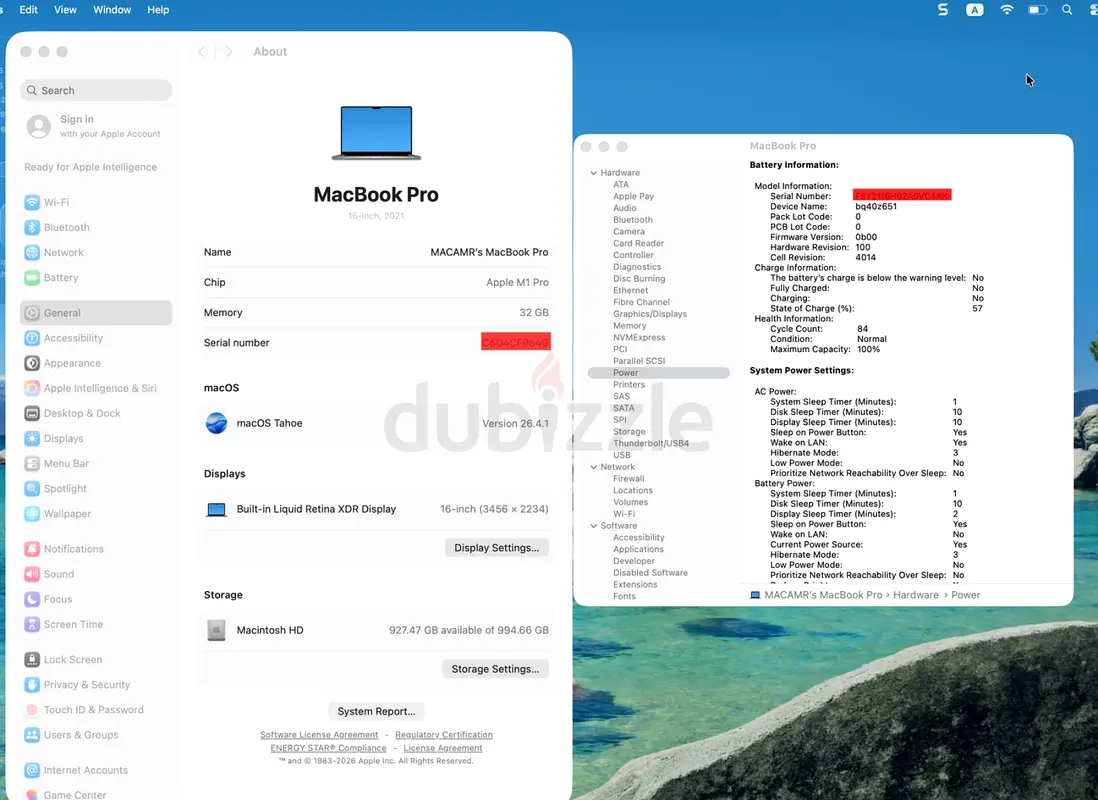Open Apple Intelligence & Siri settings
The height and width of the screenshot is (800, 1098).
pyautogui.click(x=99, y=388)
